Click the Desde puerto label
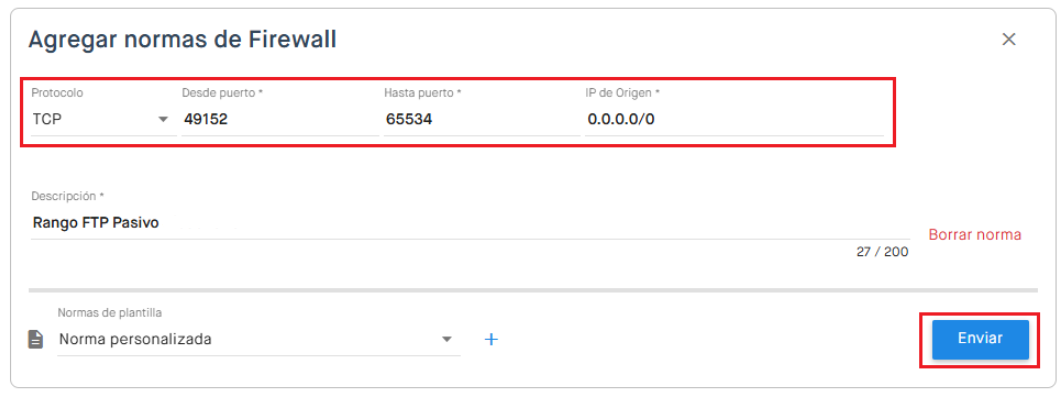Image resolution: width=1059 pixels, height=393 pixels. tap(222, 93)
